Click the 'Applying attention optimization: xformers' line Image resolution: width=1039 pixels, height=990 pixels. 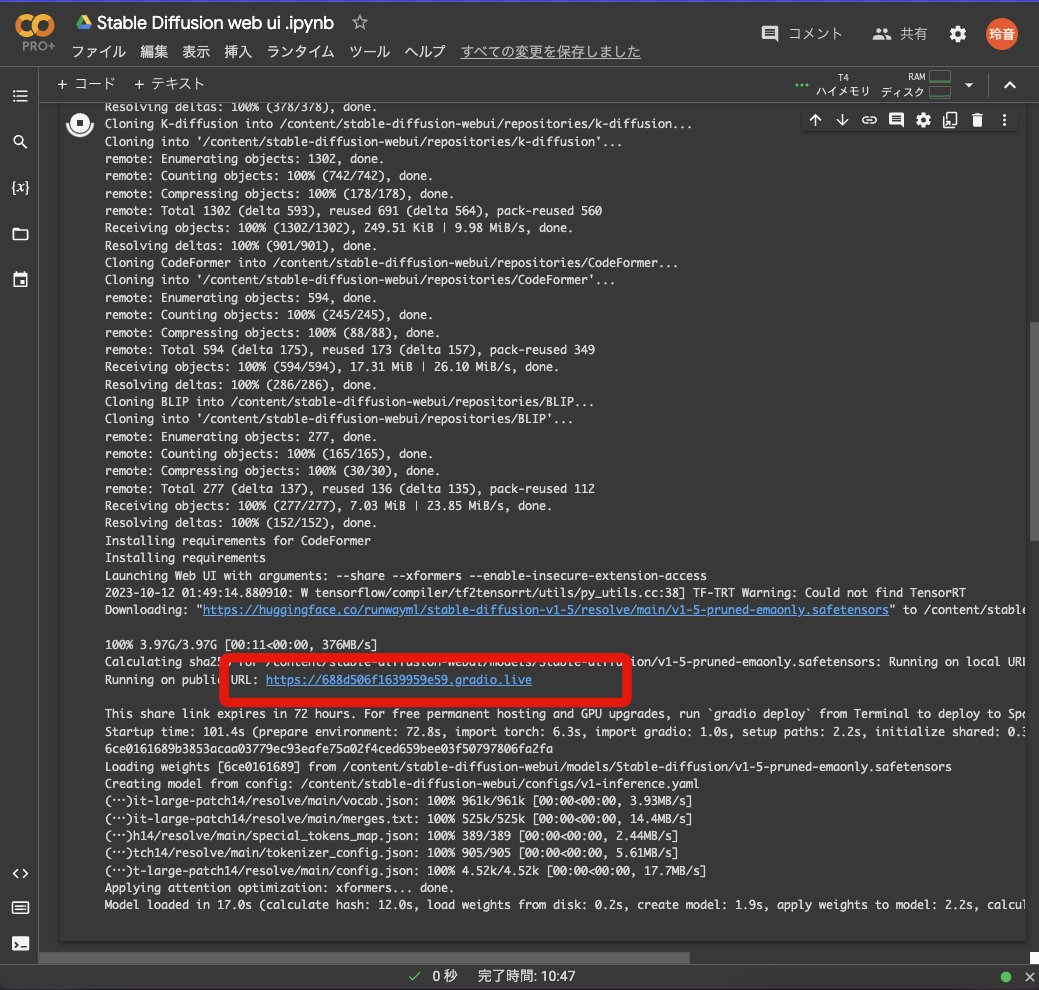tap(279, 887)
